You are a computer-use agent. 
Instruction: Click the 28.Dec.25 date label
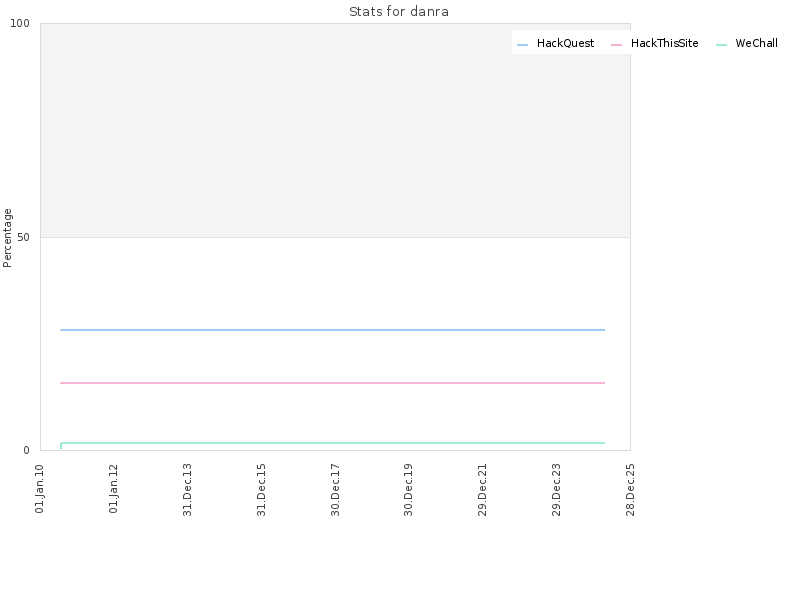point(631,490)
